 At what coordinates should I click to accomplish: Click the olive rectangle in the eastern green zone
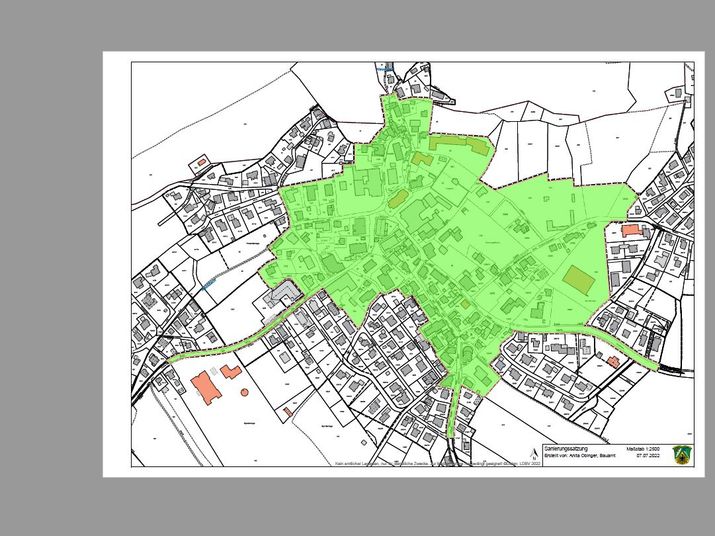(577, 279)
